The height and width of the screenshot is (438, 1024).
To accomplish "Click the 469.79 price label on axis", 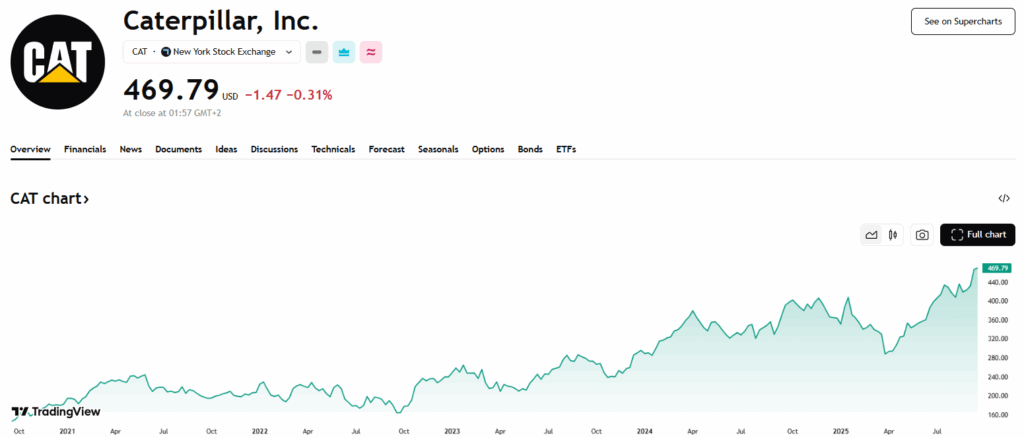I will tap(996, 268).
